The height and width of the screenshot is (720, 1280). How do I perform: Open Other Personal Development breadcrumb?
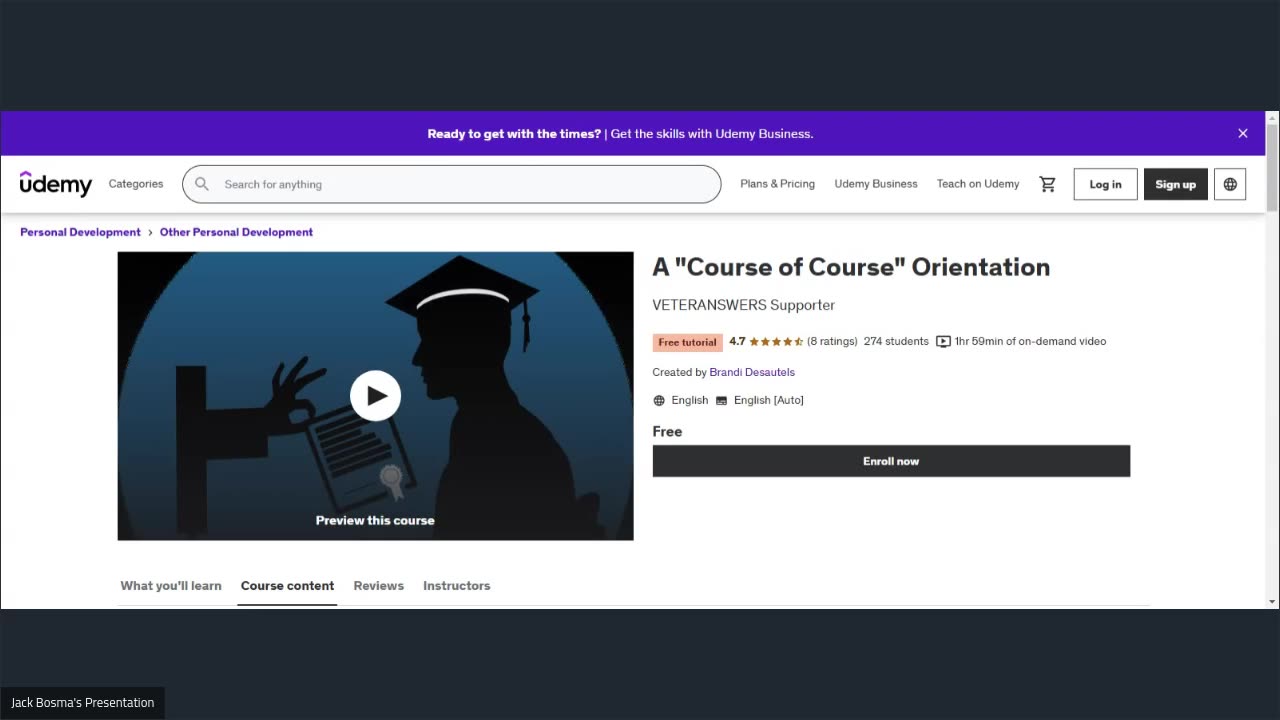pyautogui.click(x=236, y=232)
